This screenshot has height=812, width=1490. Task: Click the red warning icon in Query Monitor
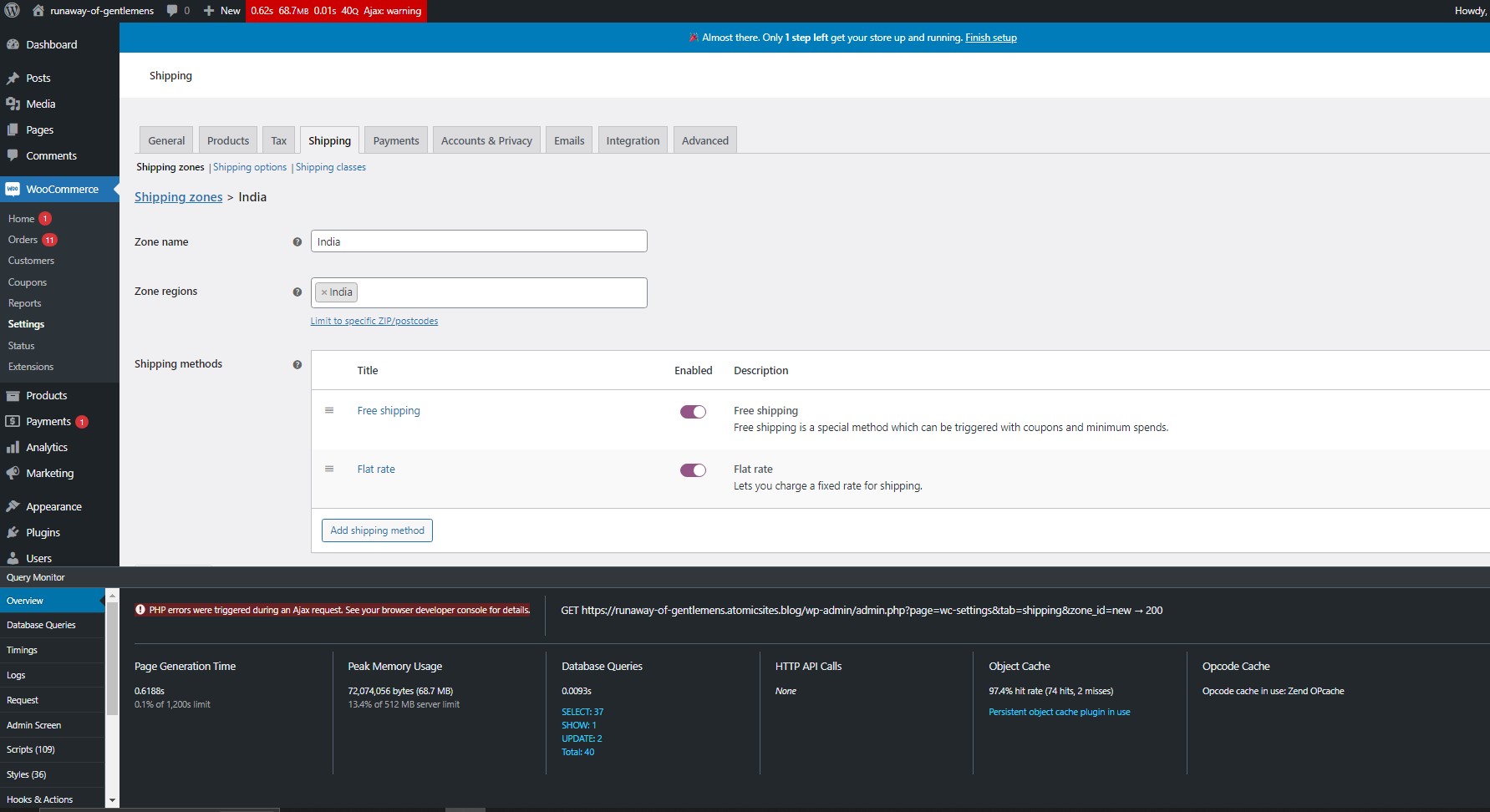coord(140,610)
